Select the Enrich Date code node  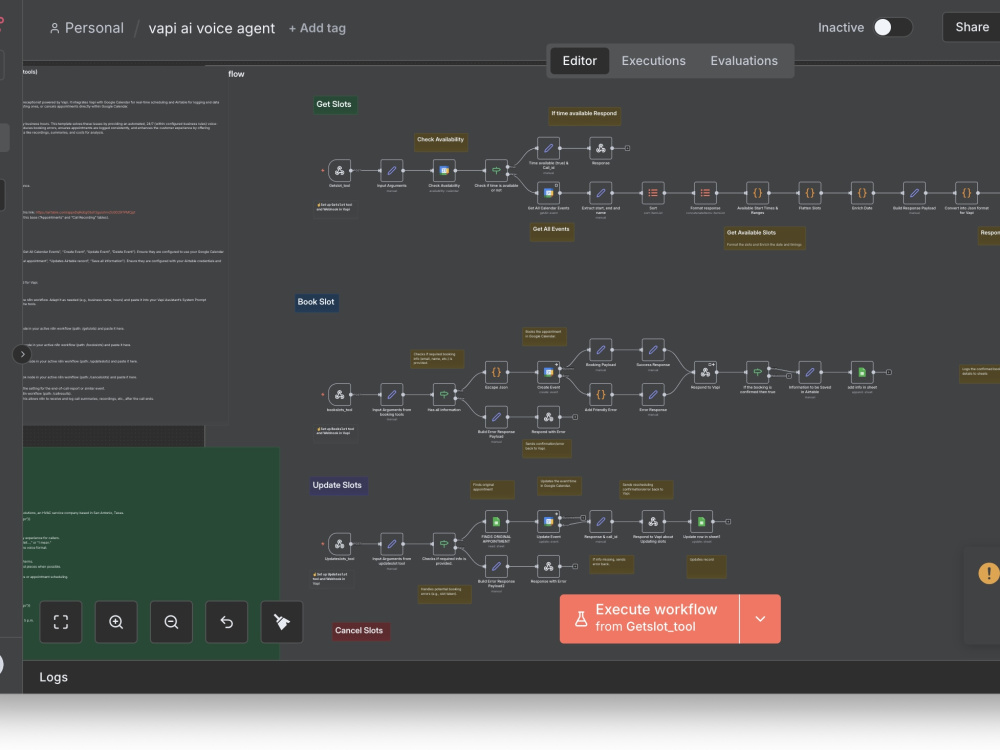[862, 193]
